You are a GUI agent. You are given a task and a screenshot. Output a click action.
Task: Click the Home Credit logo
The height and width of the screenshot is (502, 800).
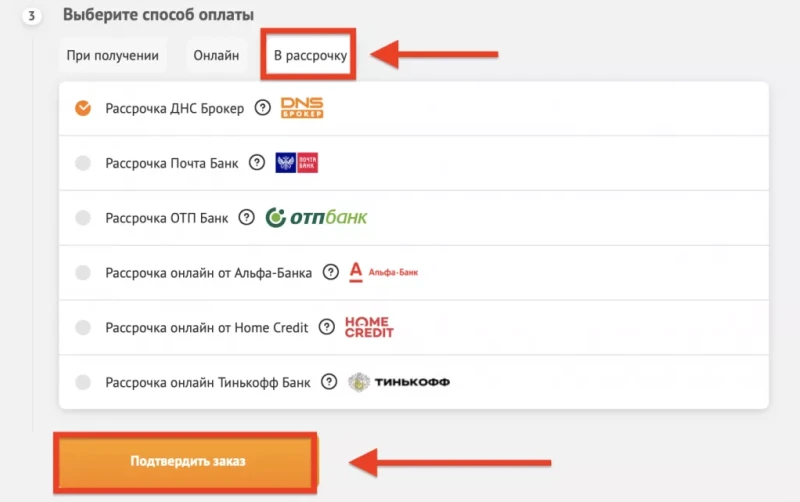(369, 327)
